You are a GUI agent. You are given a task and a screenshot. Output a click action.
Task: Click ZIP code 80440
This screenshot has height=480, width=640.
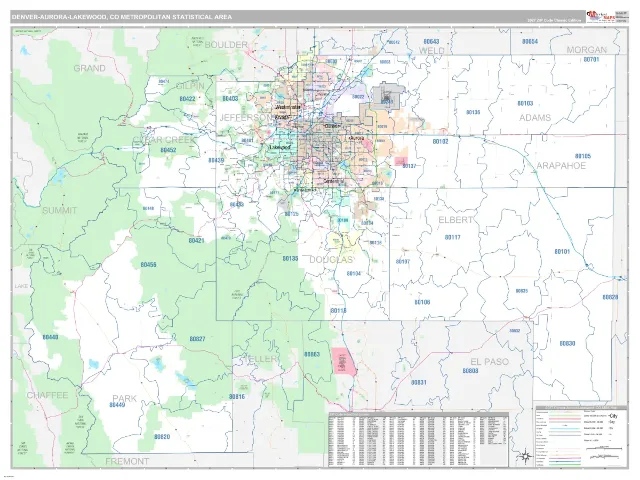click(x=50, y=338)
